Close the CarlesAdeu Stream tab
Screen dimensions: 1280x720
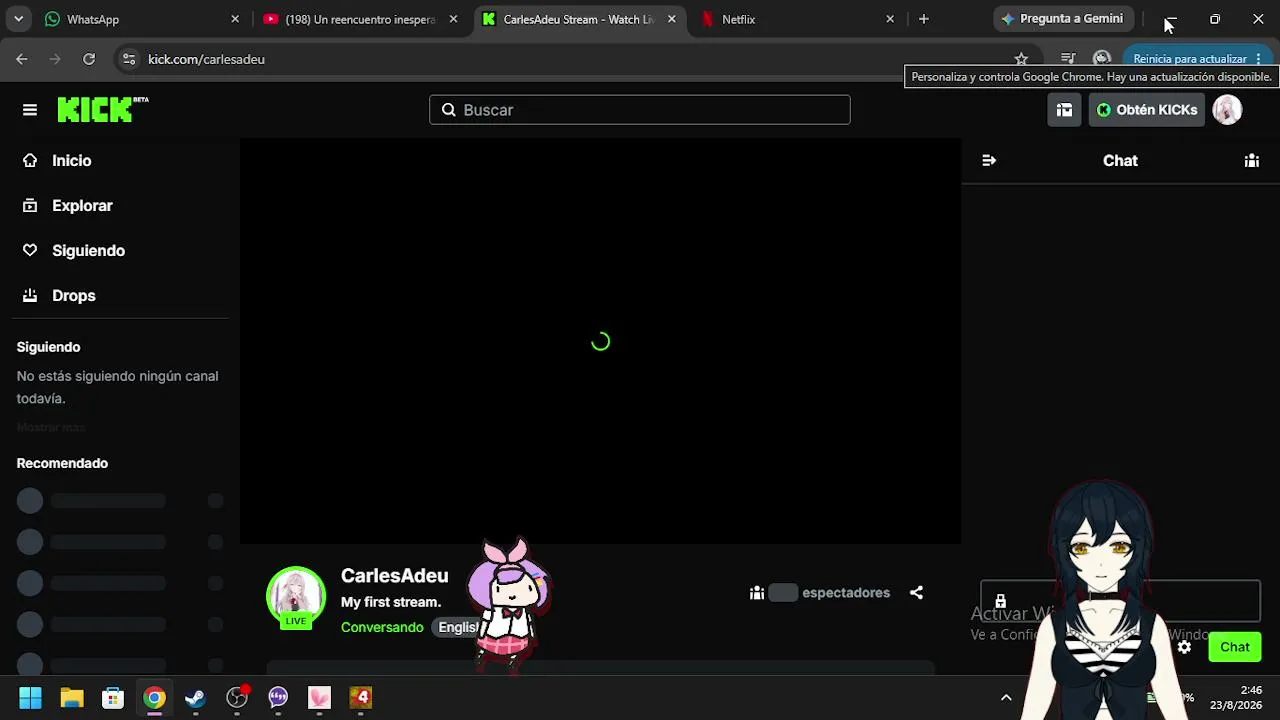click(671, 19)
